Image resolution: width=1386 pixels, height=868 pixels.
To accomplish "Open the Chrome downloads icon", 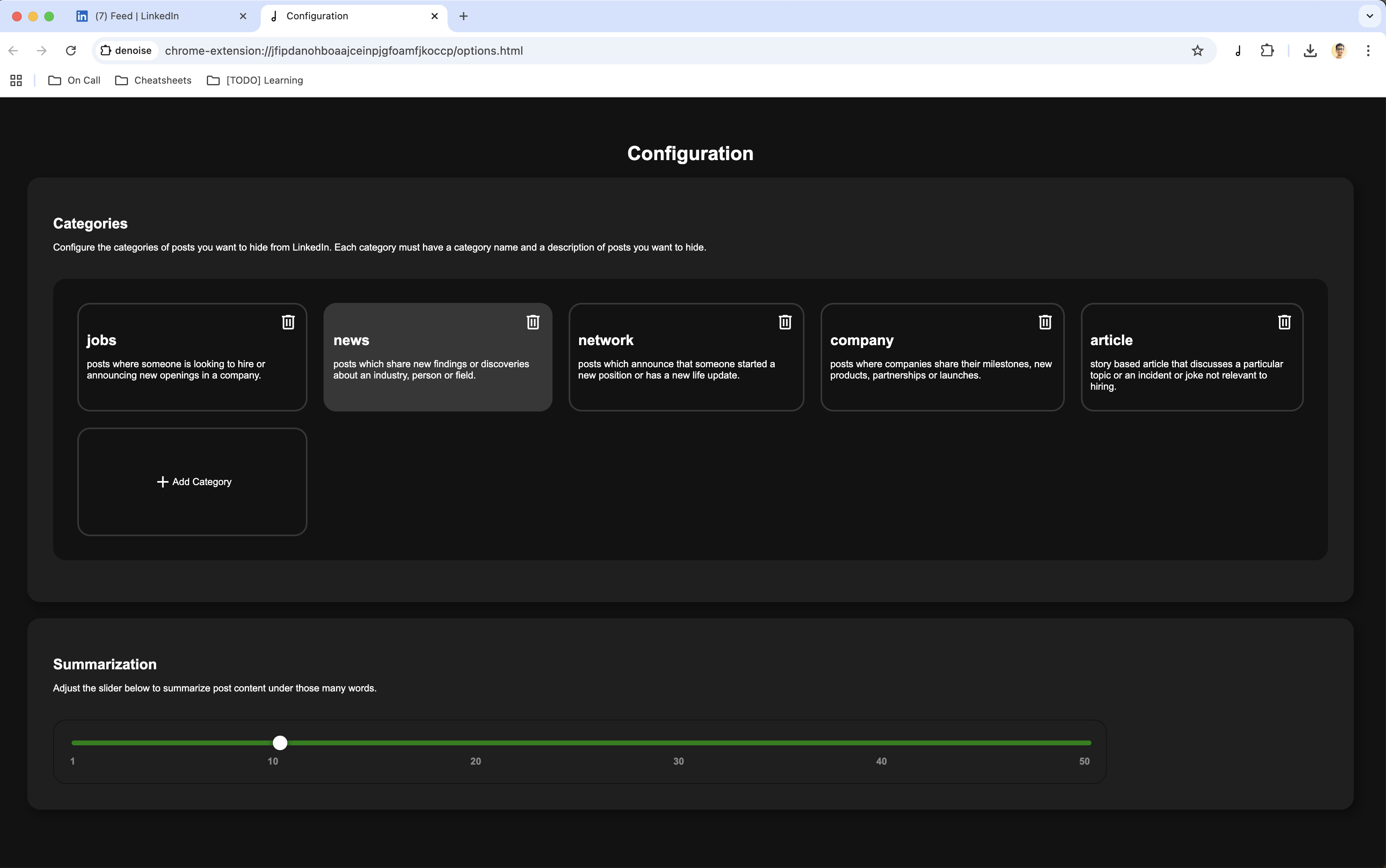I will (1310, 51).
